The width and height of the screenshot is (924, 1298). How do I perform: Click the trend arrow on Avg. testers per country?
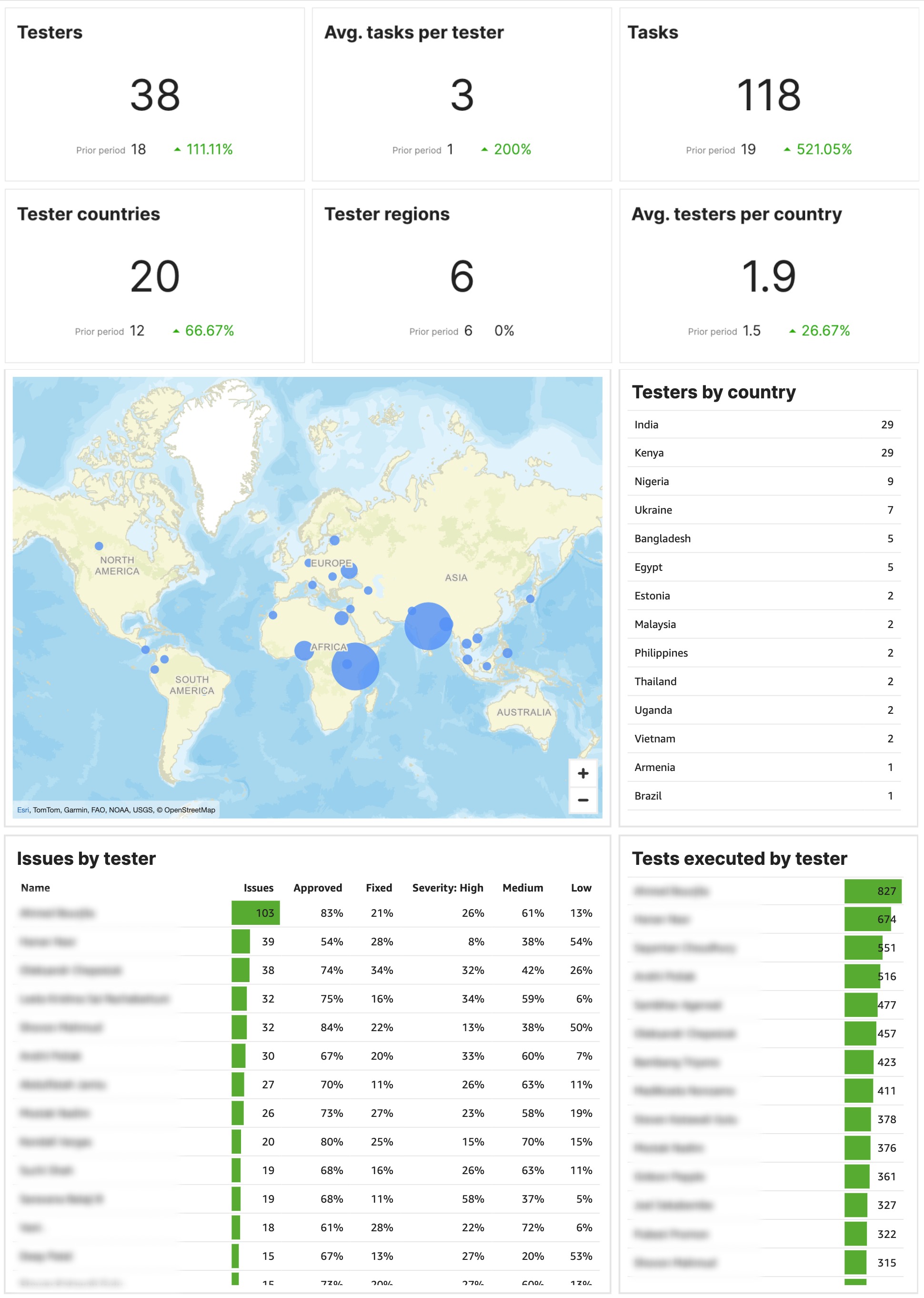click(x=793, y=330)
